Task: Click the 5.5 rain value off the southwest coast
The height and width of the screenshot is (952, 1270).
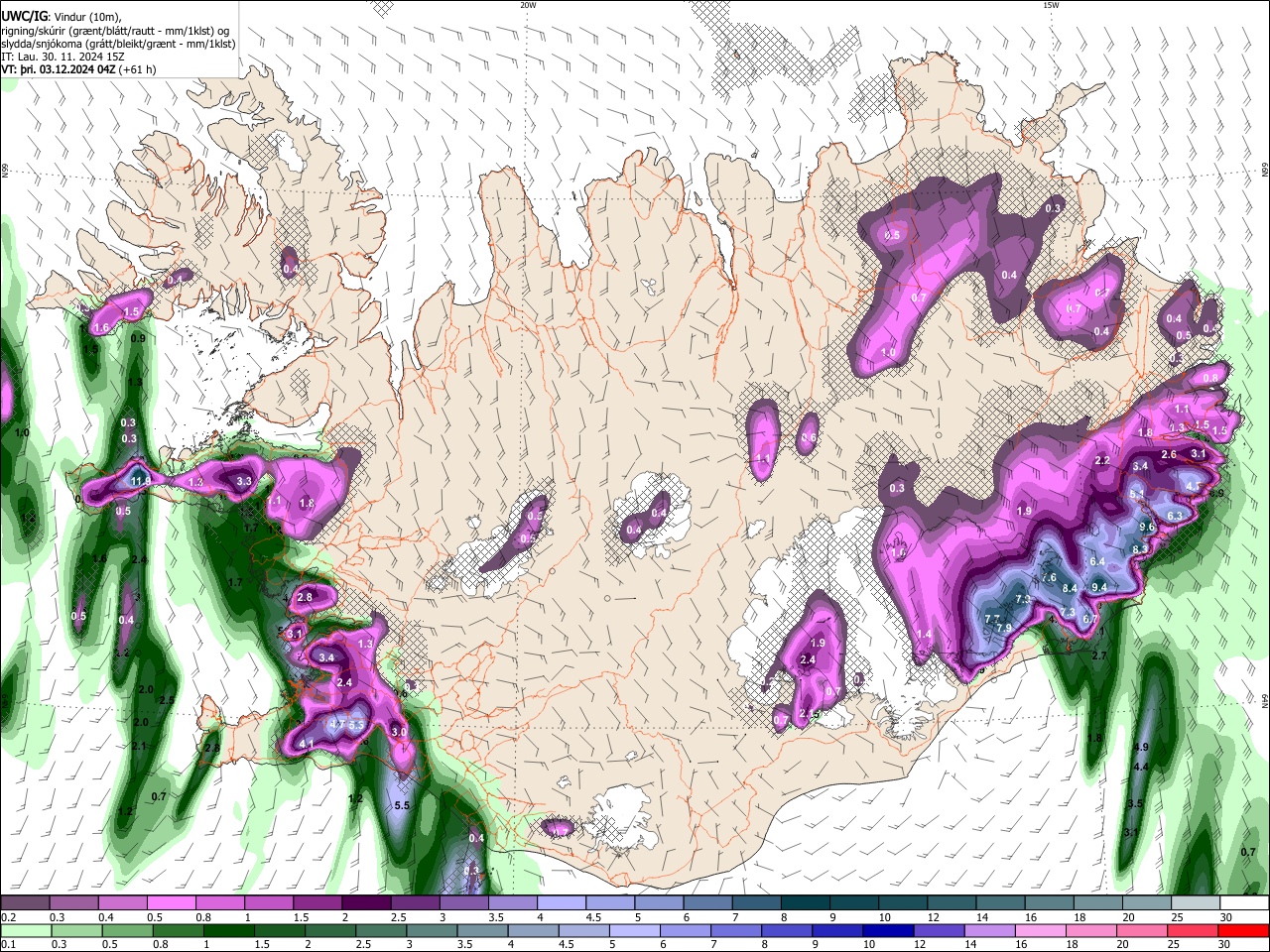Action: tap(402, 806)
